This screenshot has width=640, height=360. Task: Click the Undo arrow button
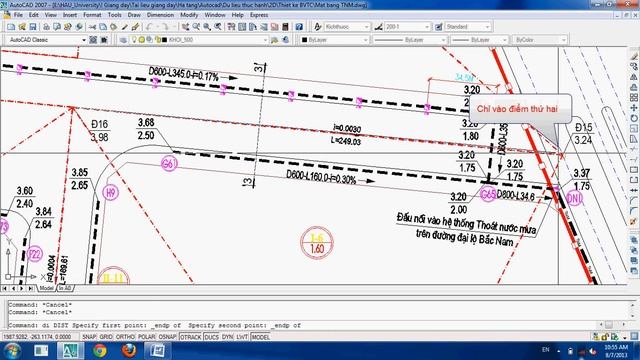click(149, 27)
